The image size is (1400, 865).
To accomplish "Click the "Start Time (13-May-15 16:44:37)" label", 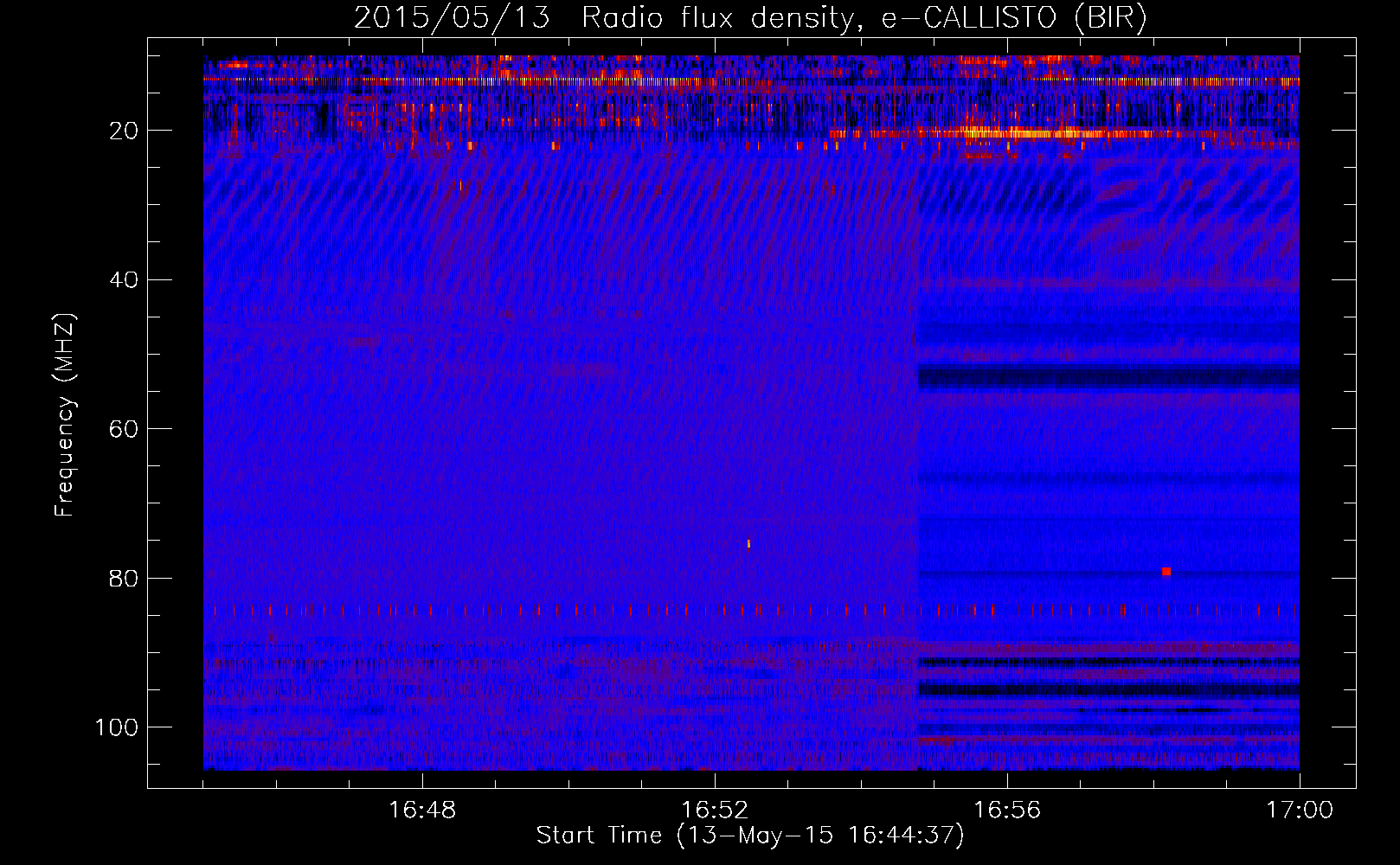I will pyautogui.click(x=750, y=836).
